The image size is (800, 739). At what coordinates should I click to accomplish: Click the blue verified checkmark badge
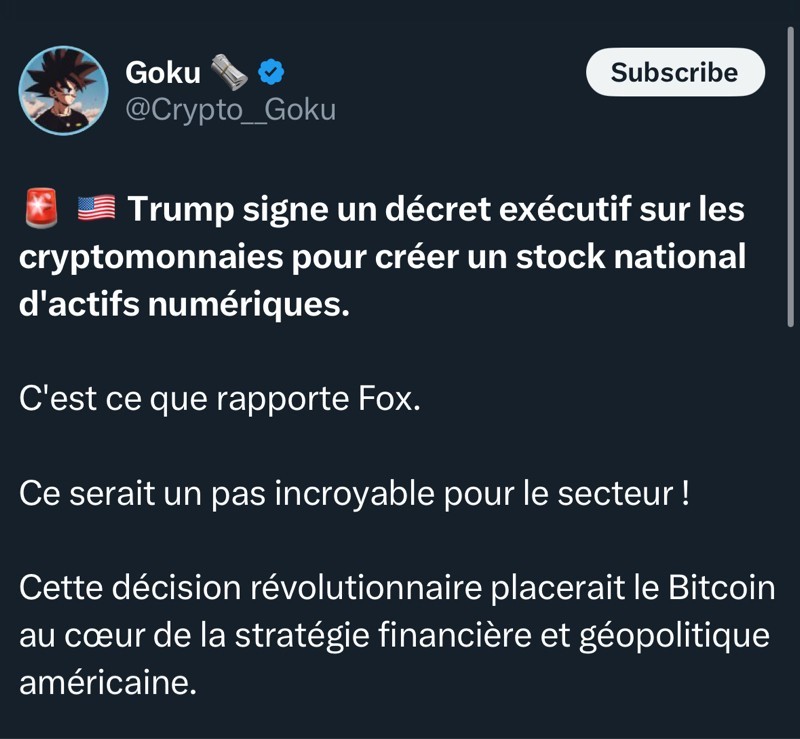[271, 71]
